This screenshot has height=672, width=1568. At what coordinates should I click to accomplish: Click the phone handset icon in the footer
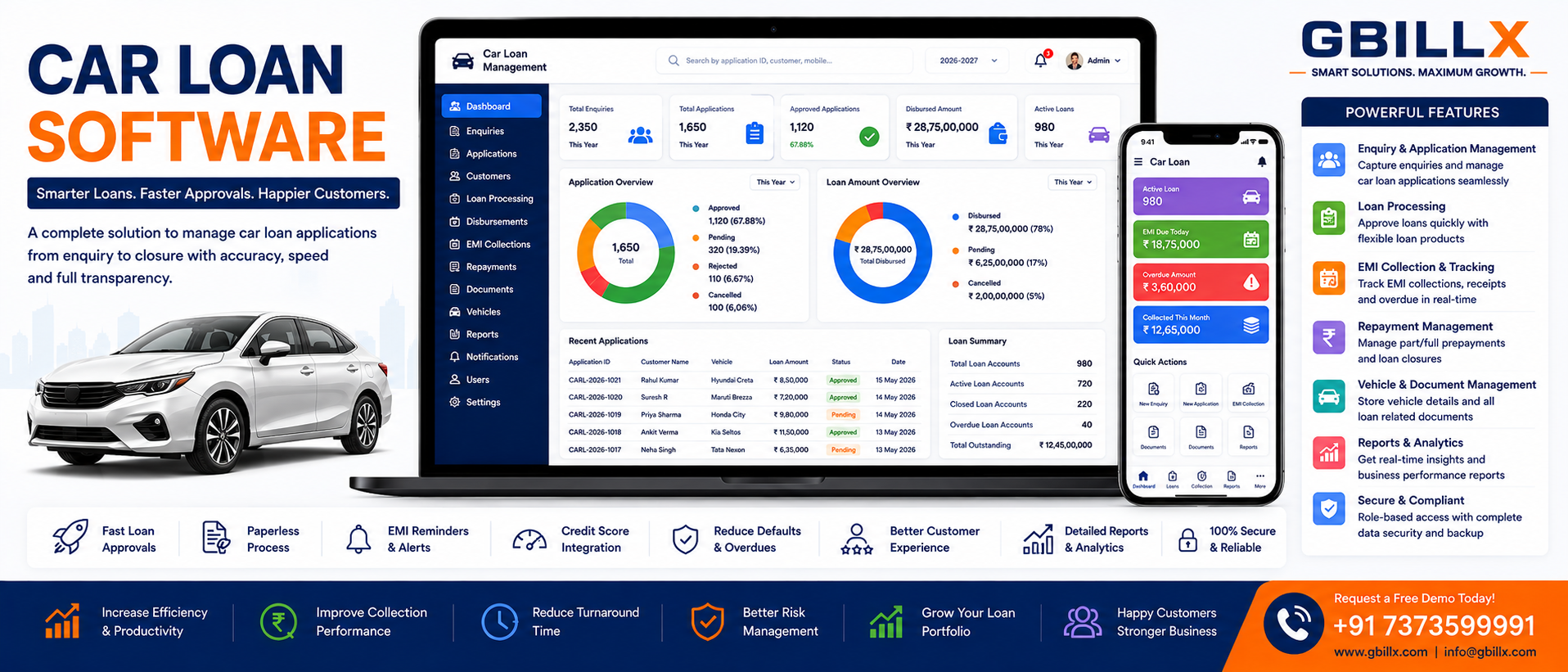tap(1294, 624)
